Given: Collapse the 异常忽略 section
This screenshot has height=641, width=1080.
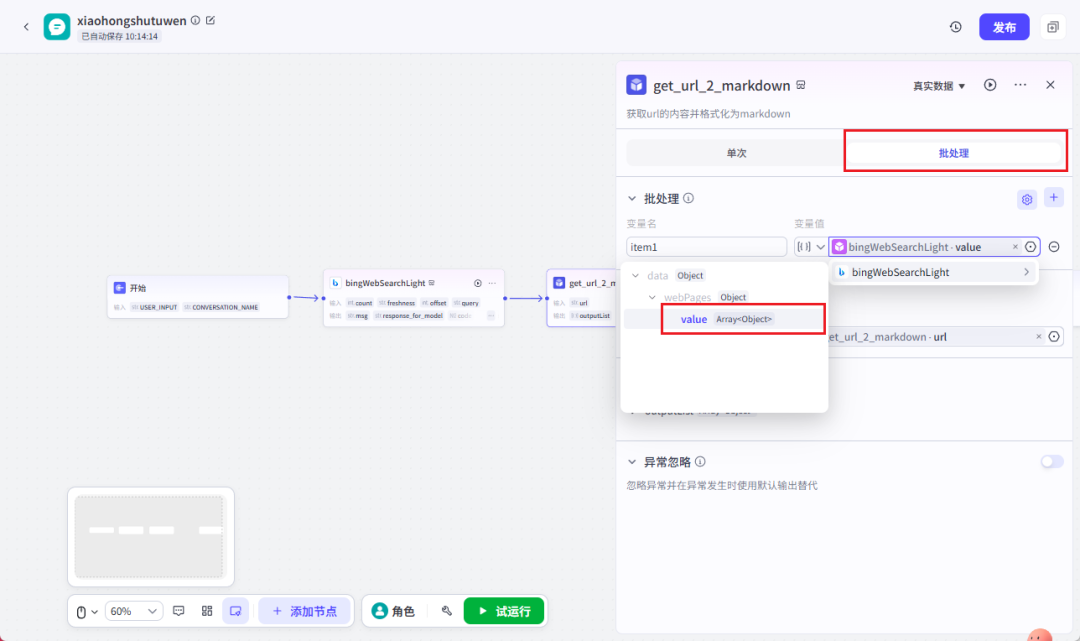Looking at the screenshot, I should (632, 462).
